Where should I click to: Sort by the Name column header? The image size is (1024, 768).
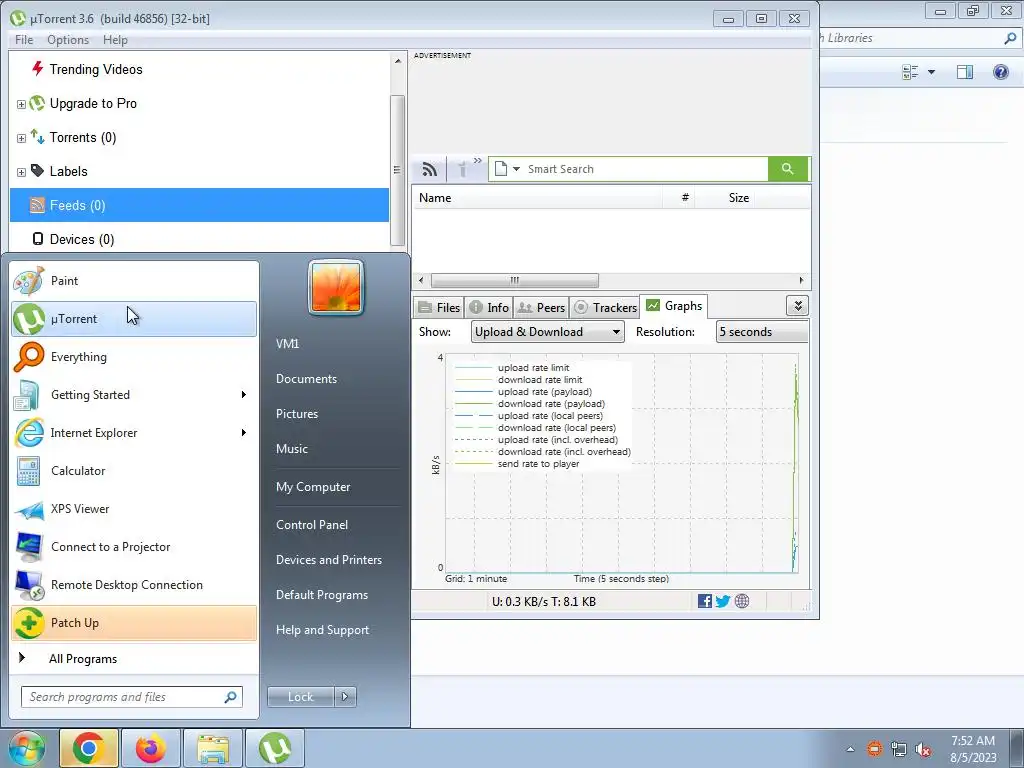coord(537,198)
